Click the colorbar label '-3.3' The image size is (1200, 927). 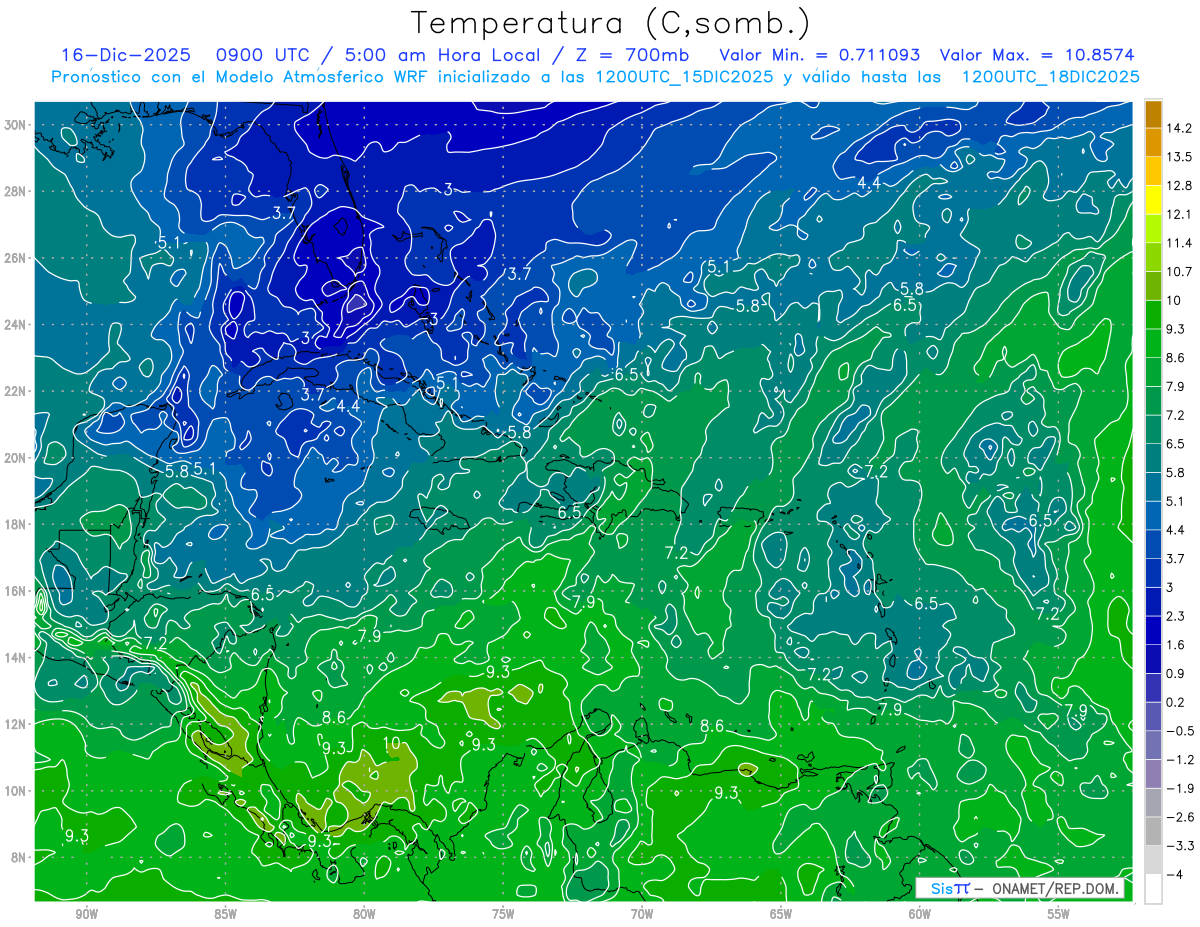(x=1179, y=845)
